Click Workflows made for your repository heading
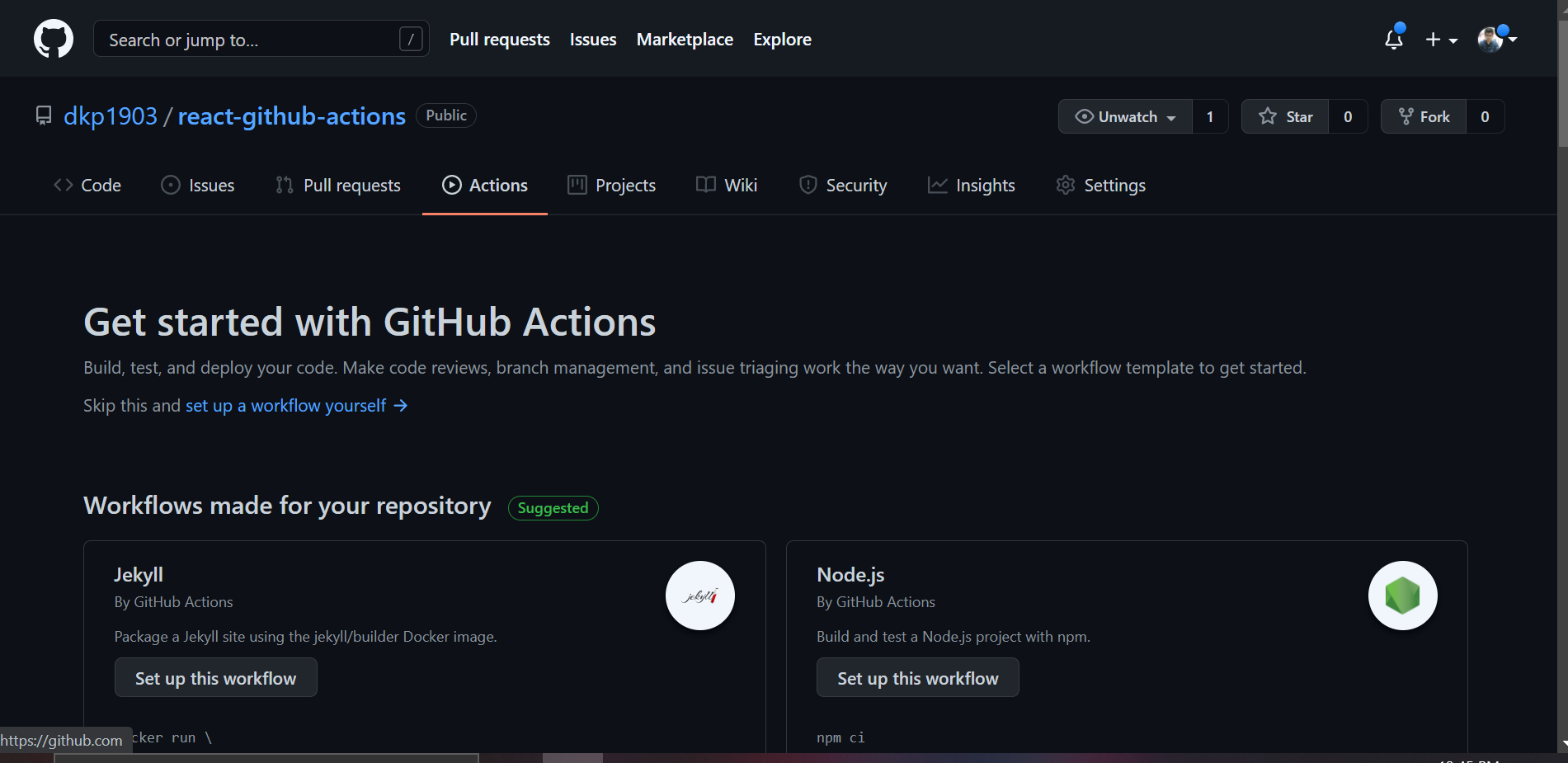The width and height of the screenshot is (1568, 763). [287, 506]
